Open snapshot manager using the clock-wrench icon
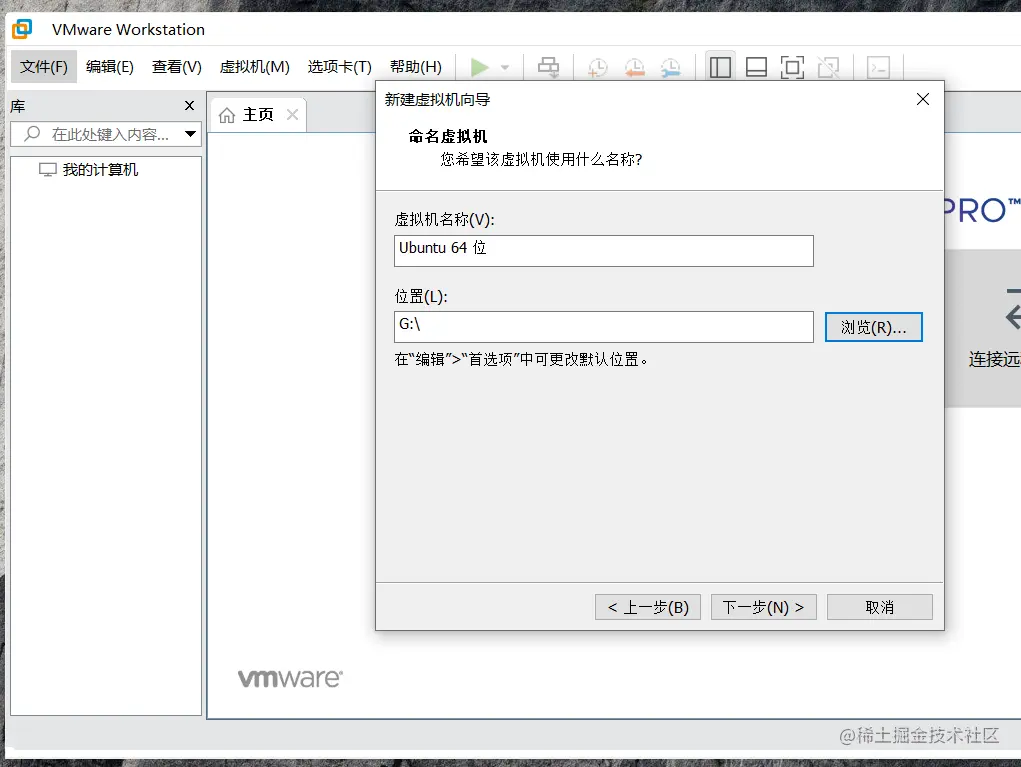The height and width of the screenshot is (767, 1021). pos(670,68)
